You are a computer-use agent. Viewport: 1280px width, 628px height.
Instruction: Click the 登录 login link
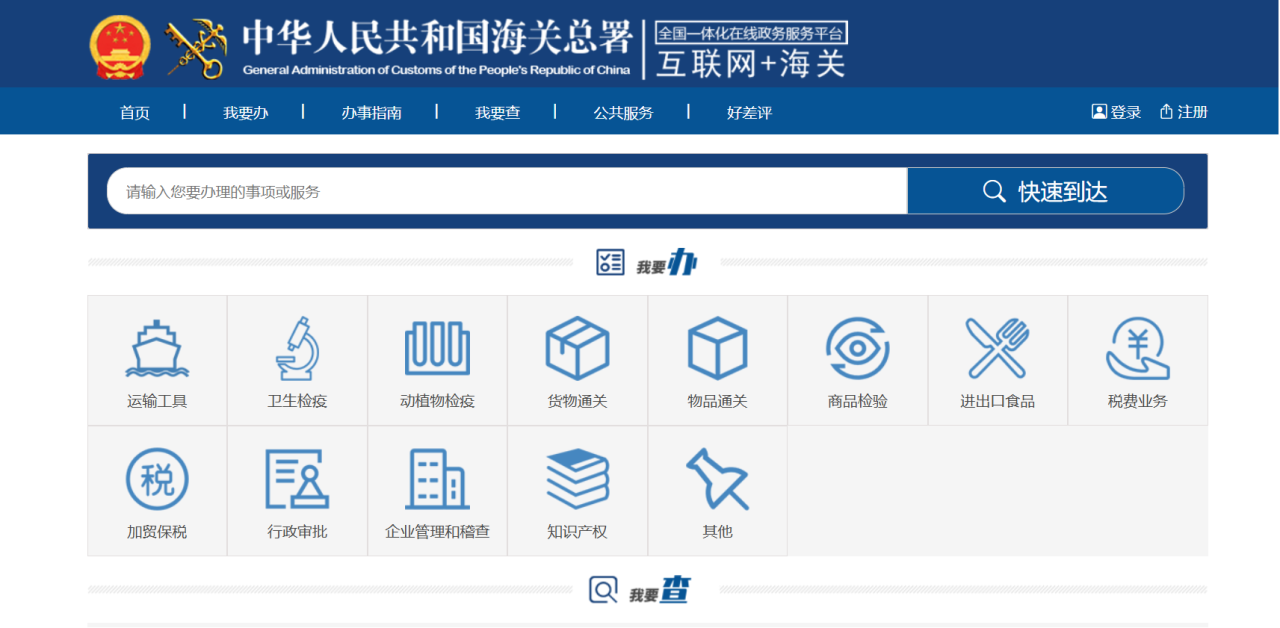click(1116, 112)
